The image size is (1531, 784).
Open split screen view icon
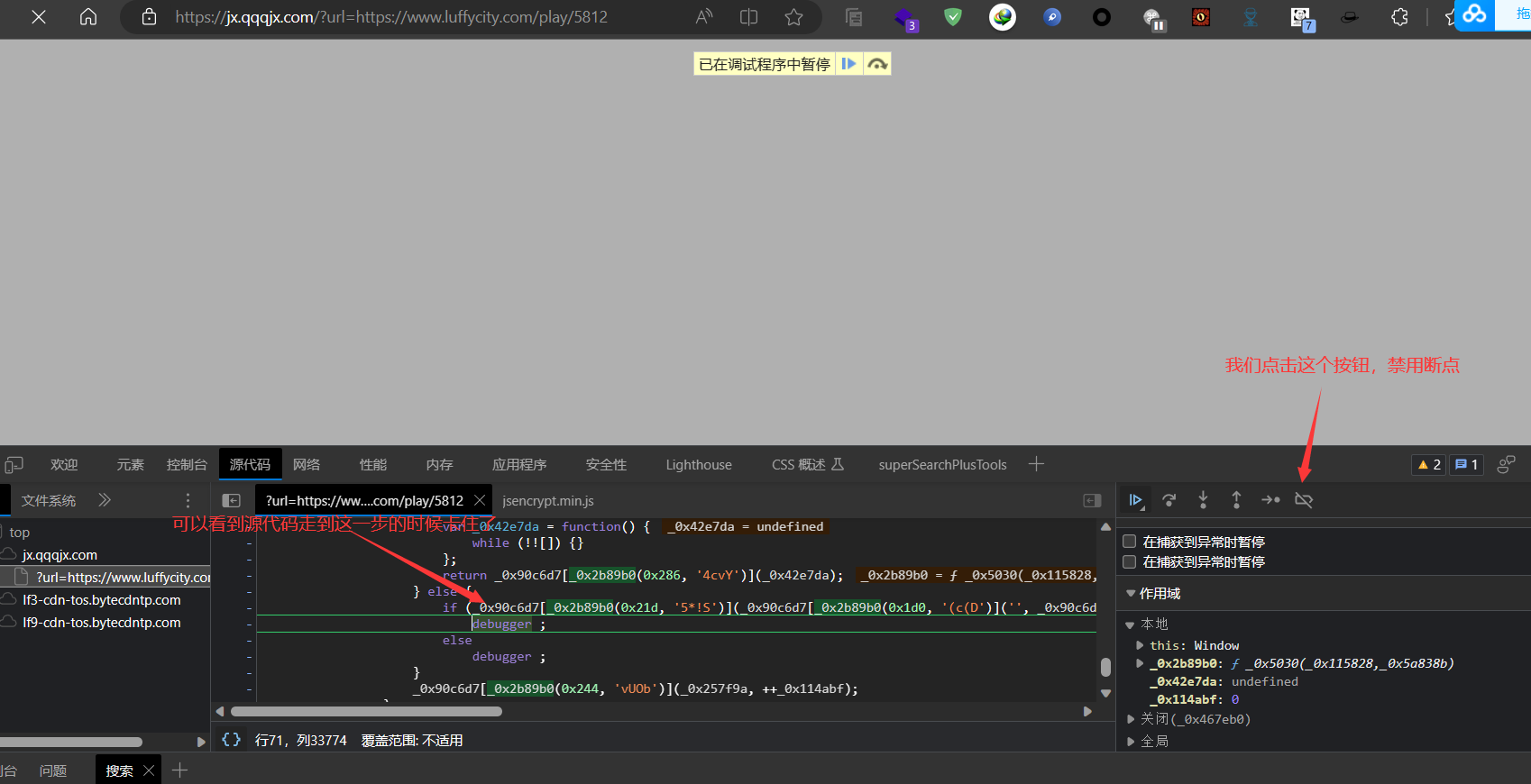coord(748,17)
